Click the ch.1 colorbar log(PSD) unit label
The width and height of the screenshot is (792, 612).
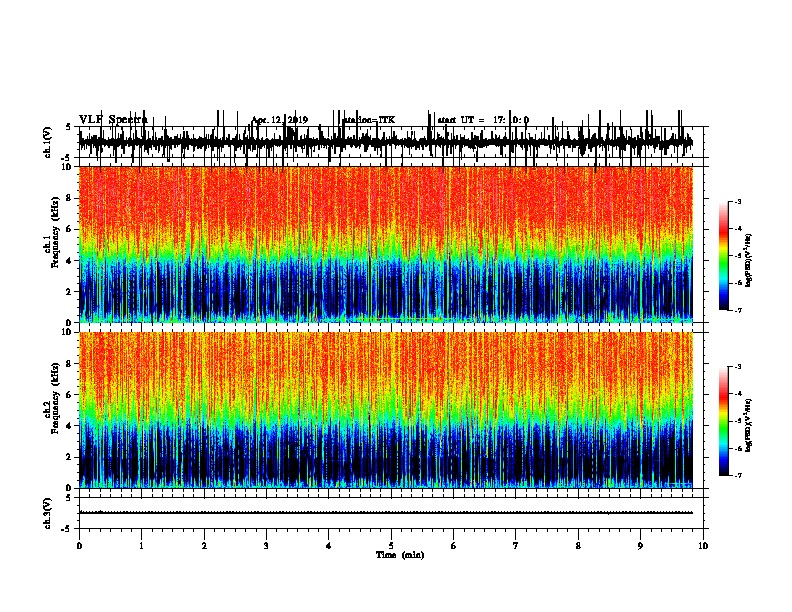(x=749, y=260)
